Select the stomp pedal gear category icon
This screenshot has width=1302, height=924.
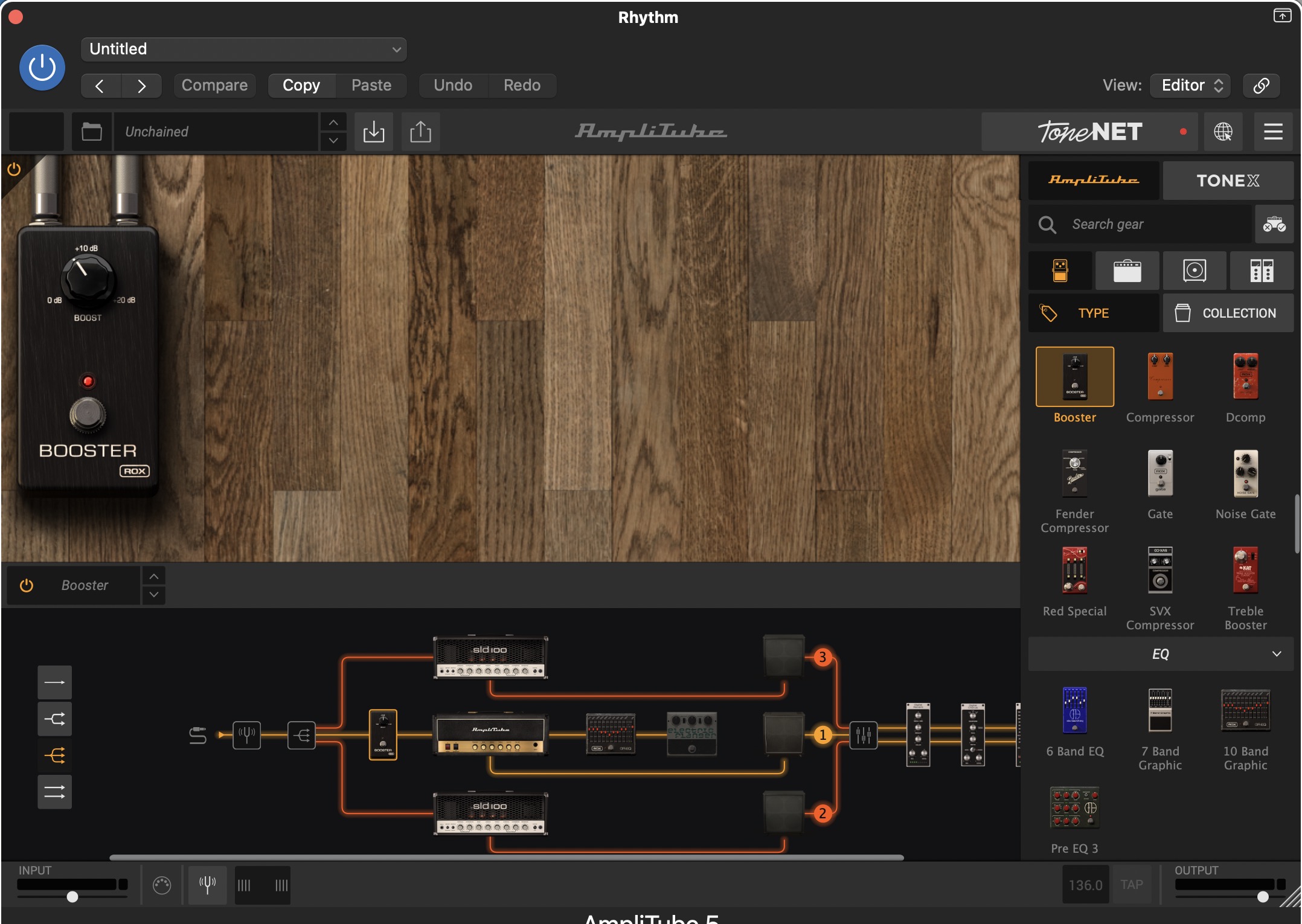click(x=1060, y=271)
